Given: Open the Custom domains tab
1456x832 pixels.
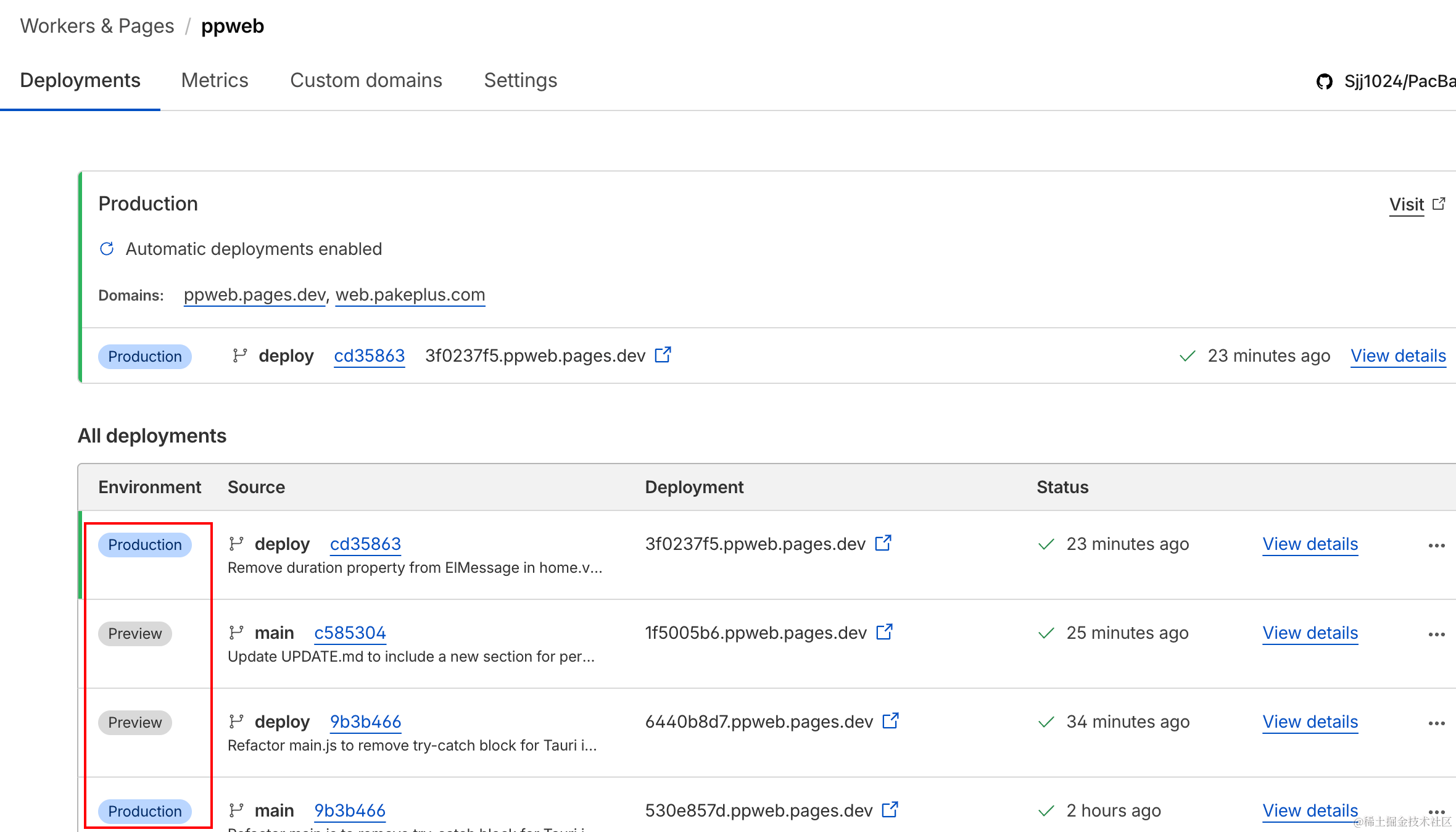Looking at the screenshot, I should click(x=366, y=80).
